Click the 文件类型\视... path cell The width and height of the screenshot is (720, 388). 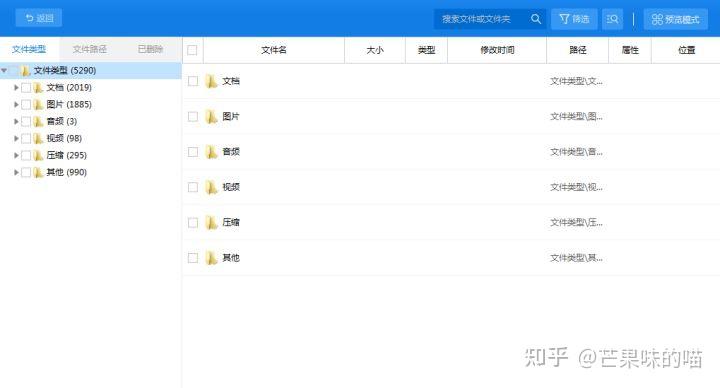click(x=576, y=187)
